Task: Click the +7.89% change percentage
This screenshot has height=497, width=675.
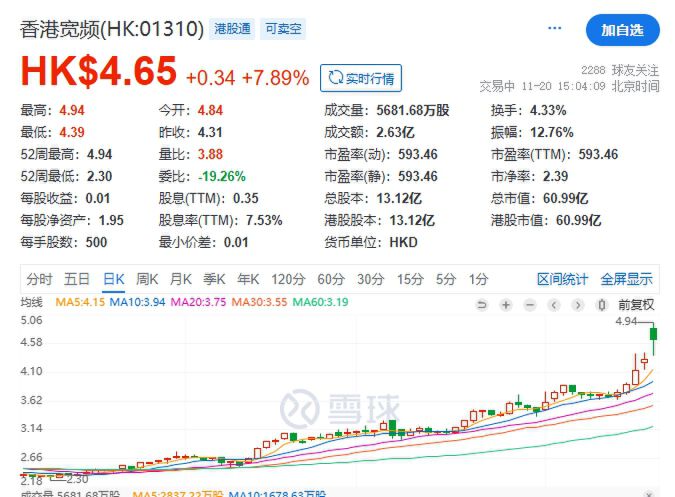Action: 276,78
